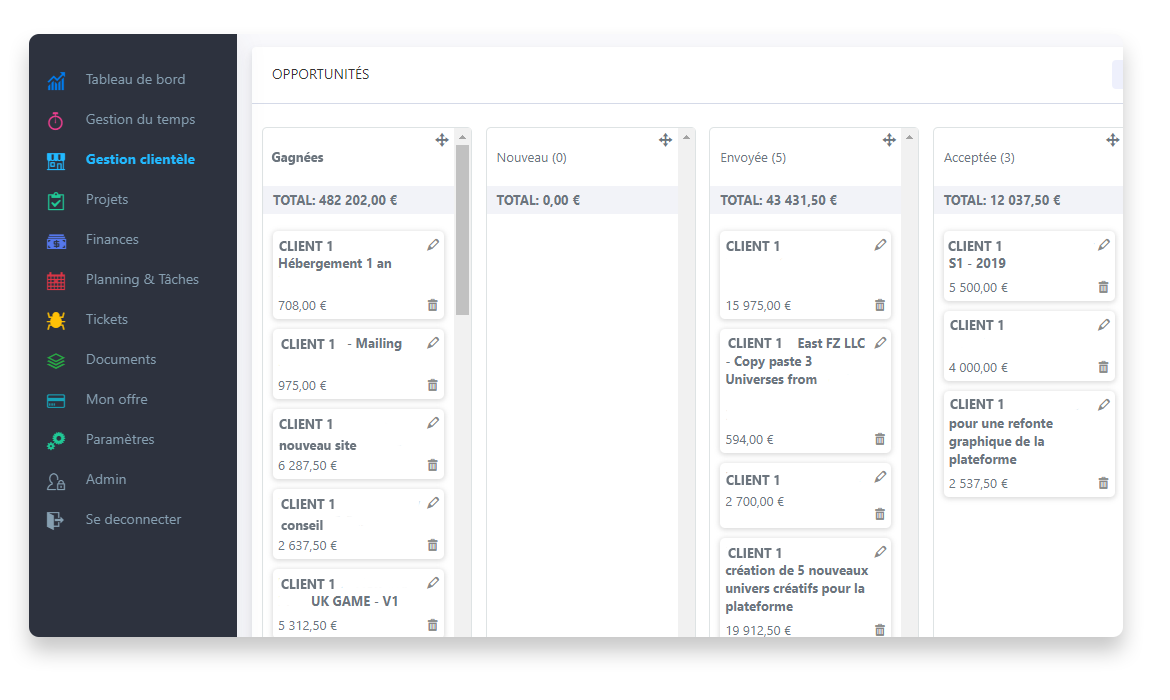Select the Tickets bug icon
The height and width of the screenshot is (700, 1170).
[56, 320]
